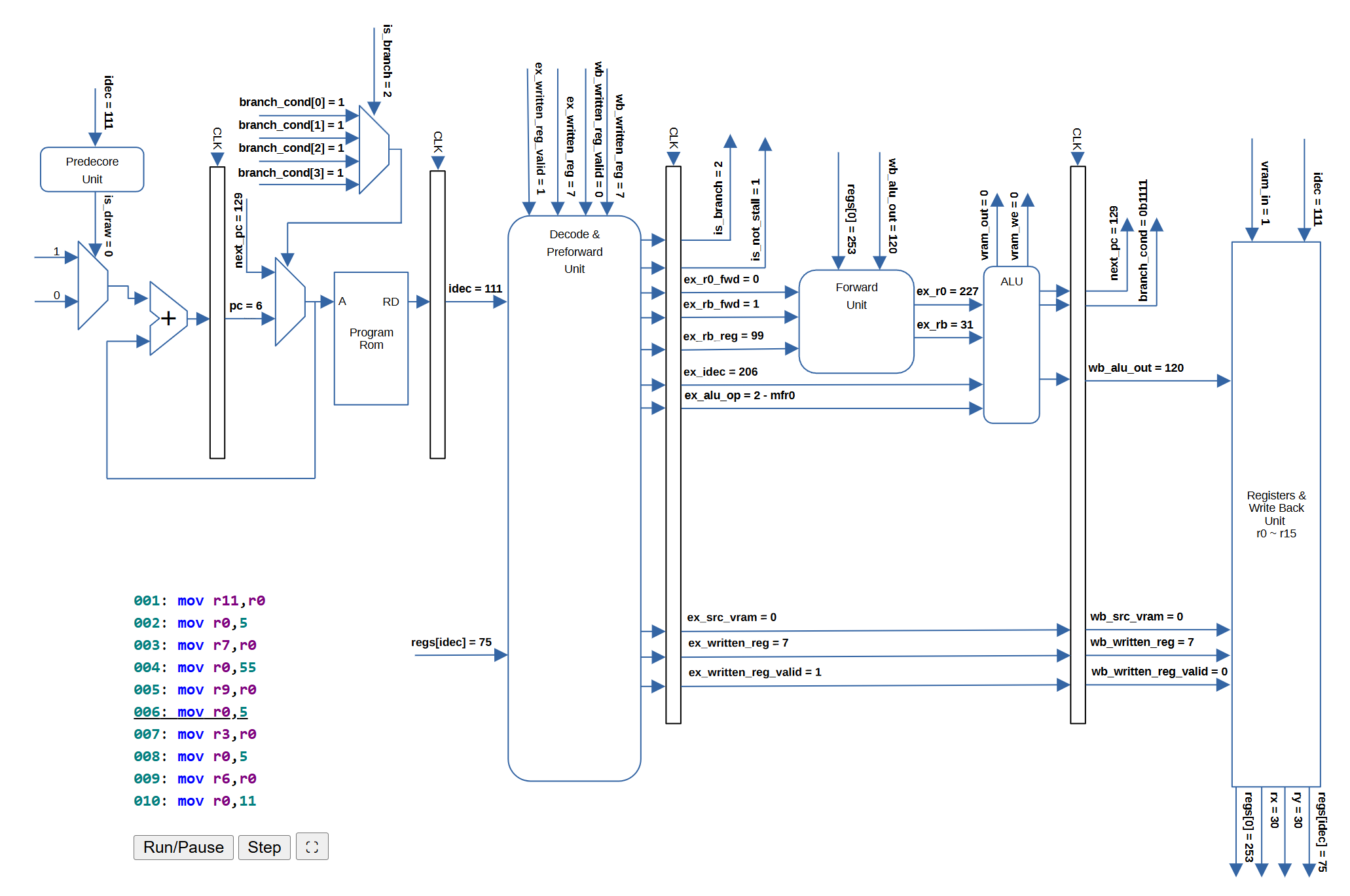Viewport: 1350px width, 896px height.
Task: Click the 'wb_alu_out = 120' label
Action: point(1136,368)
